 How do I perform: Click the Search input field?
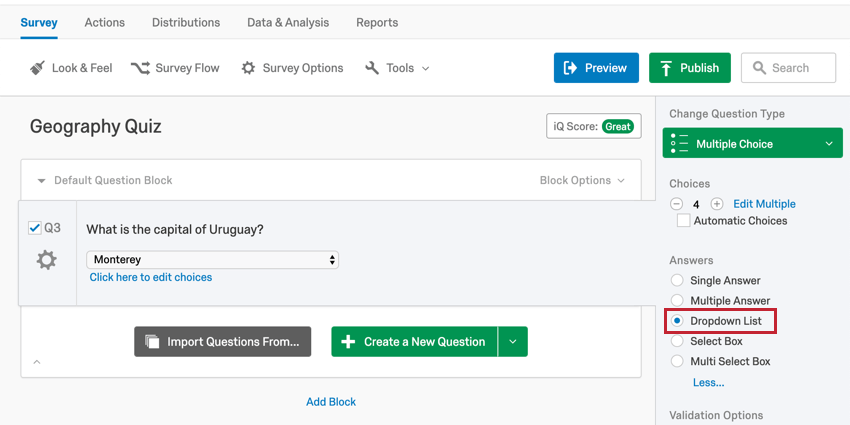[x=788, y=68]
